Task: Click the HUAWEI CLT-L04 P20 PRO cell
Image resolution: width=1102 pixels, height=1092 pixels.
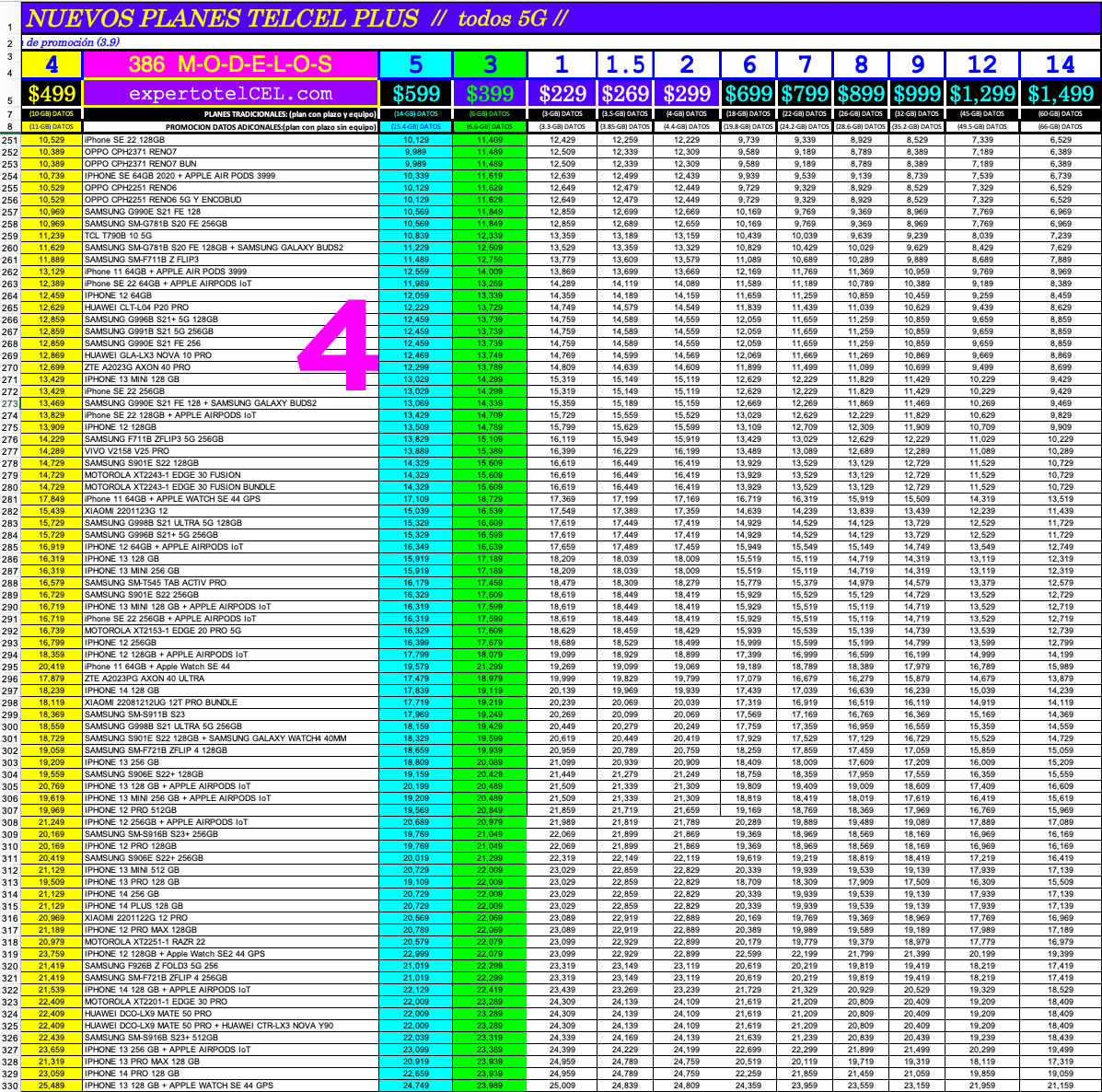Action: tap(230, 308)
